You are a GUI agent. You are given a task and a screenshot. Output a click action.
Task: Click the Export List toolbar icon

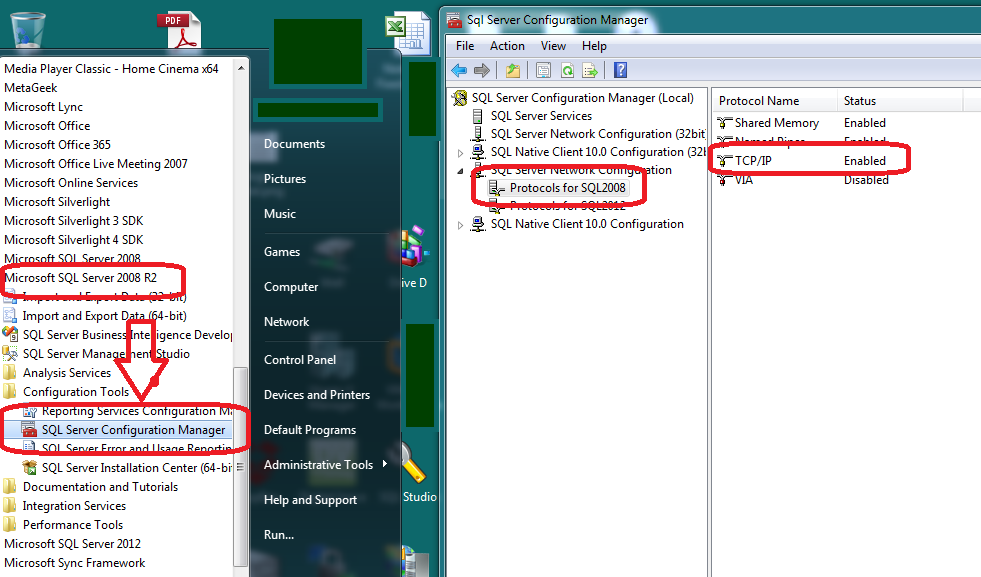(590, 71)
